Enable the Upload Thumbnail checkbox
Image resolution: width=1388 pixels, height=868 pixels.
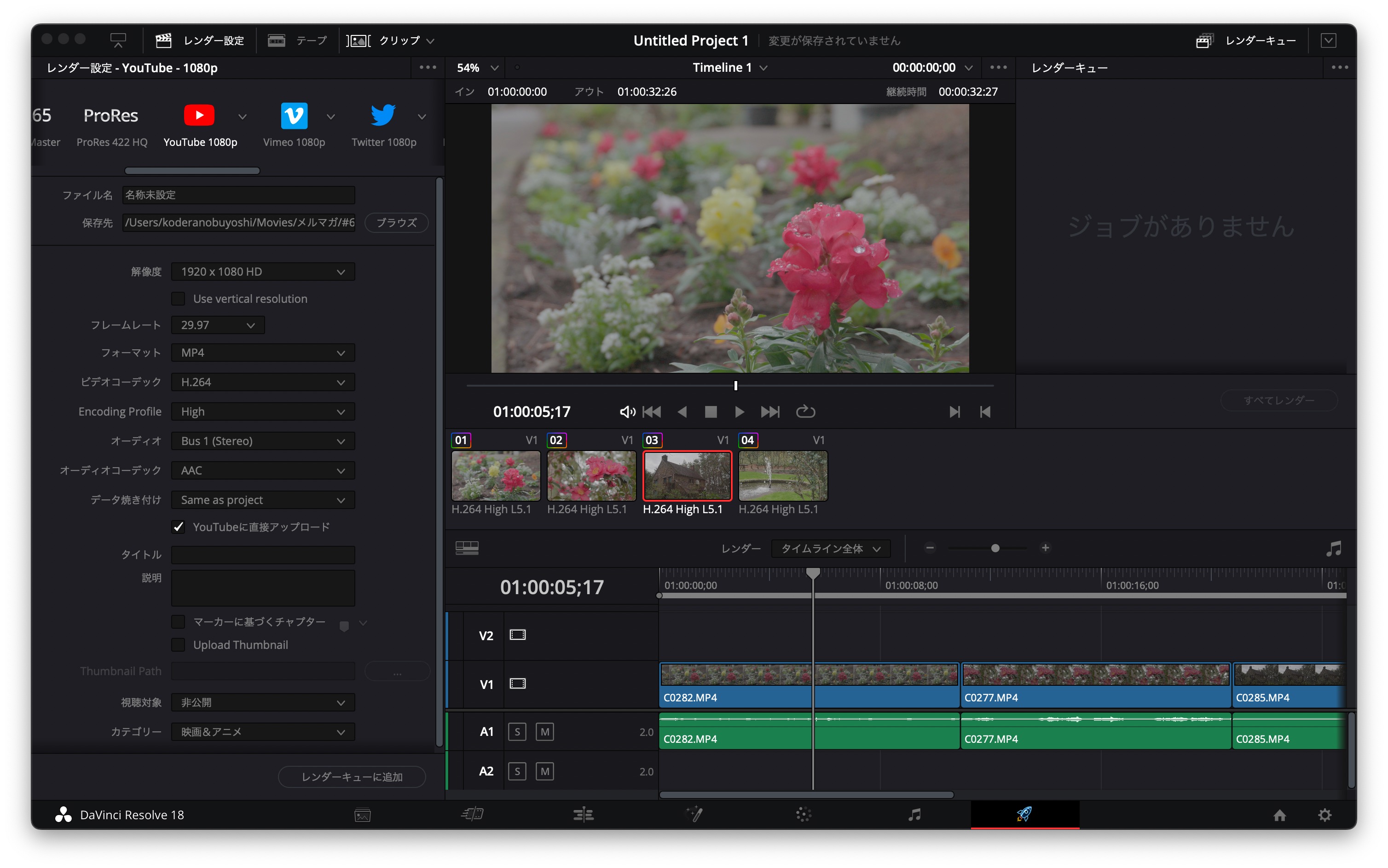(179, 645)
